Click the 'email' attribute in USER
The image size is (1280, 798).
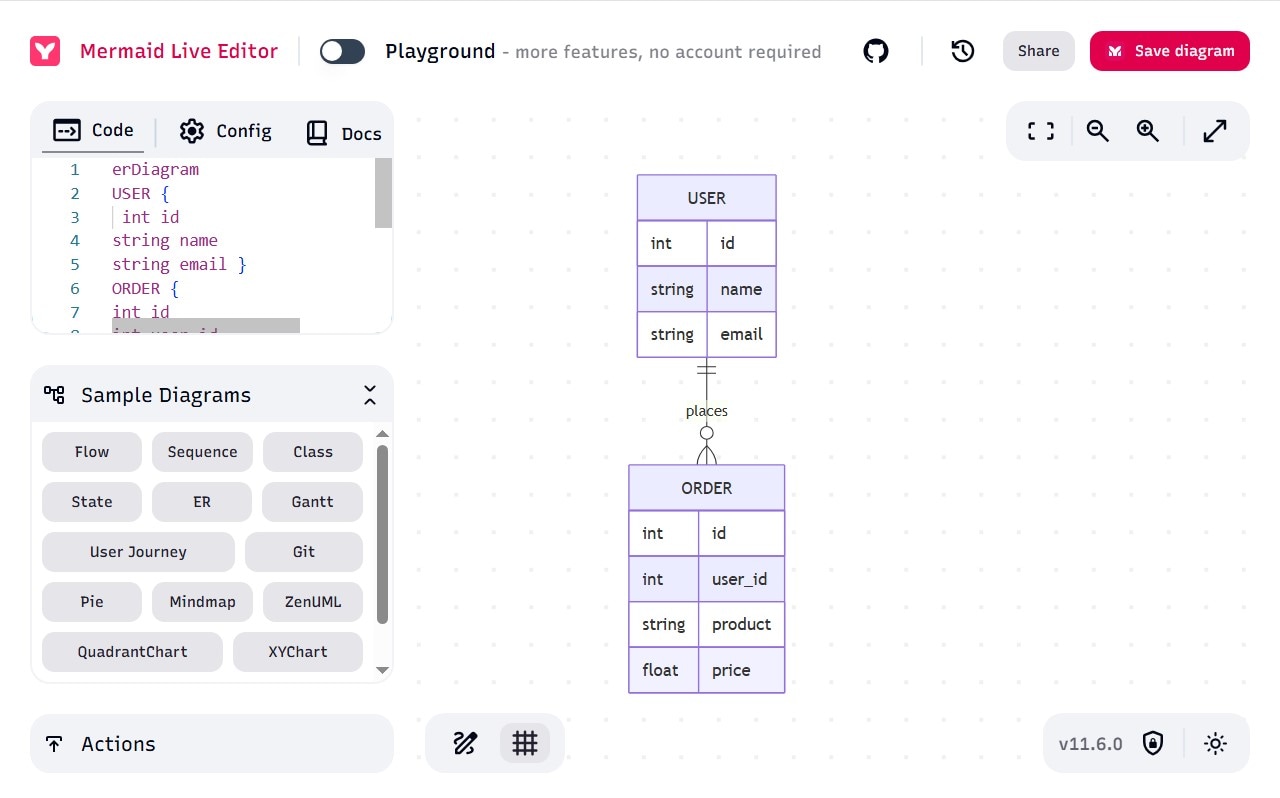point(741,334)
